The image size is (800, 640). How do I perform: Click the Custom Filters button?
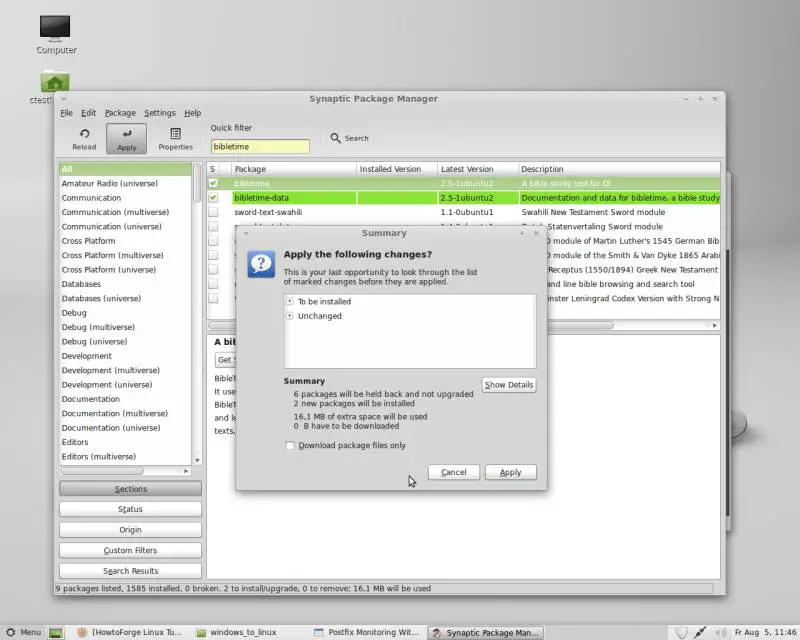pos(131,550)
